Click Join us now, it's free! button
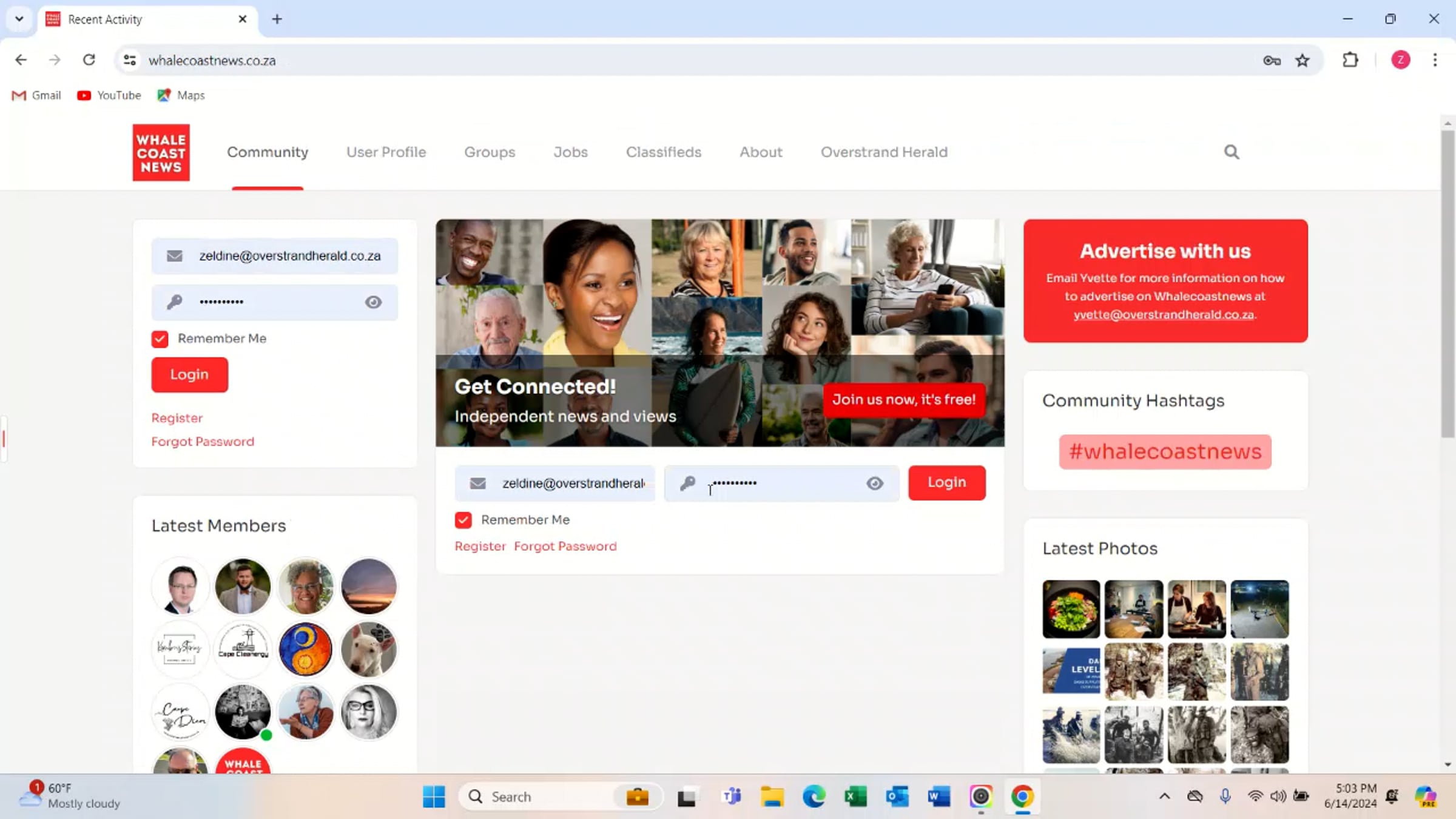This screenshot has height=819, width=1456. pyautogui.click(x=903, y=400)
